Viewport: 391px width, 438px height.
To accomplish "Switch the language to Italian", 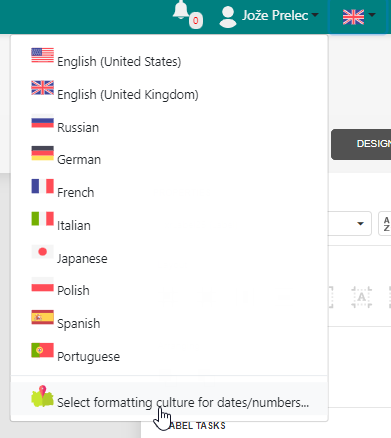I will tap(169, 220).
